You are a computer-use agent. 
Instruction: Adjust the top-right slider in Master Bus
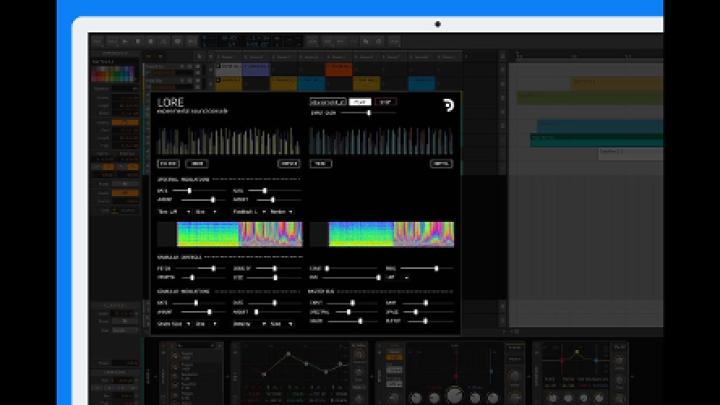(428, 303)
